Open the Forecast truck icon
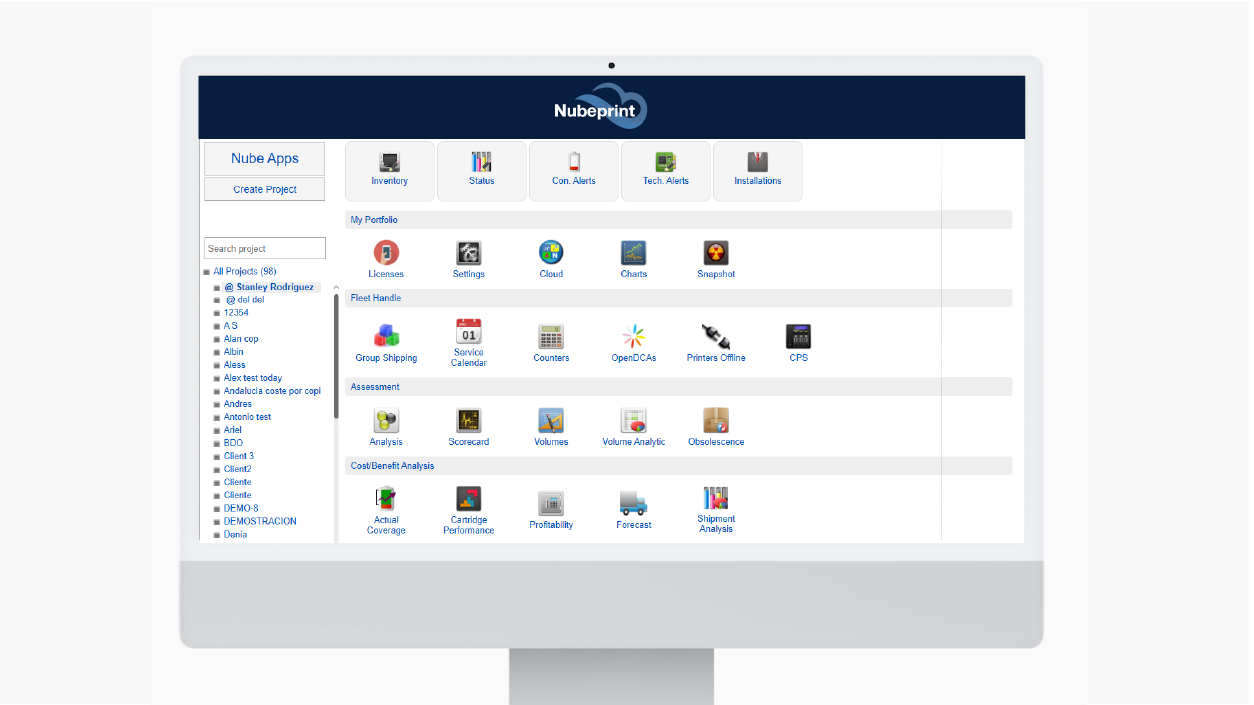 click(x=634, y=503)
